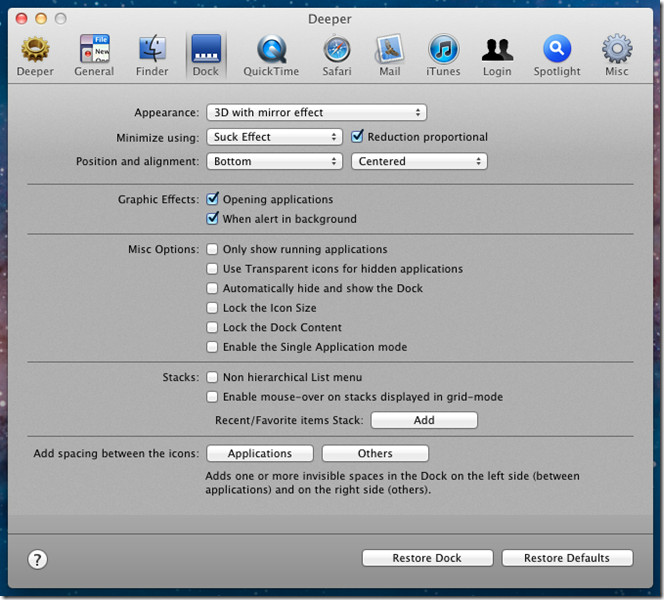Toggle Automatically hide and show the Dock
Image resolution: width=664 pixels, height=600 pixels.
tap(212, 289)
